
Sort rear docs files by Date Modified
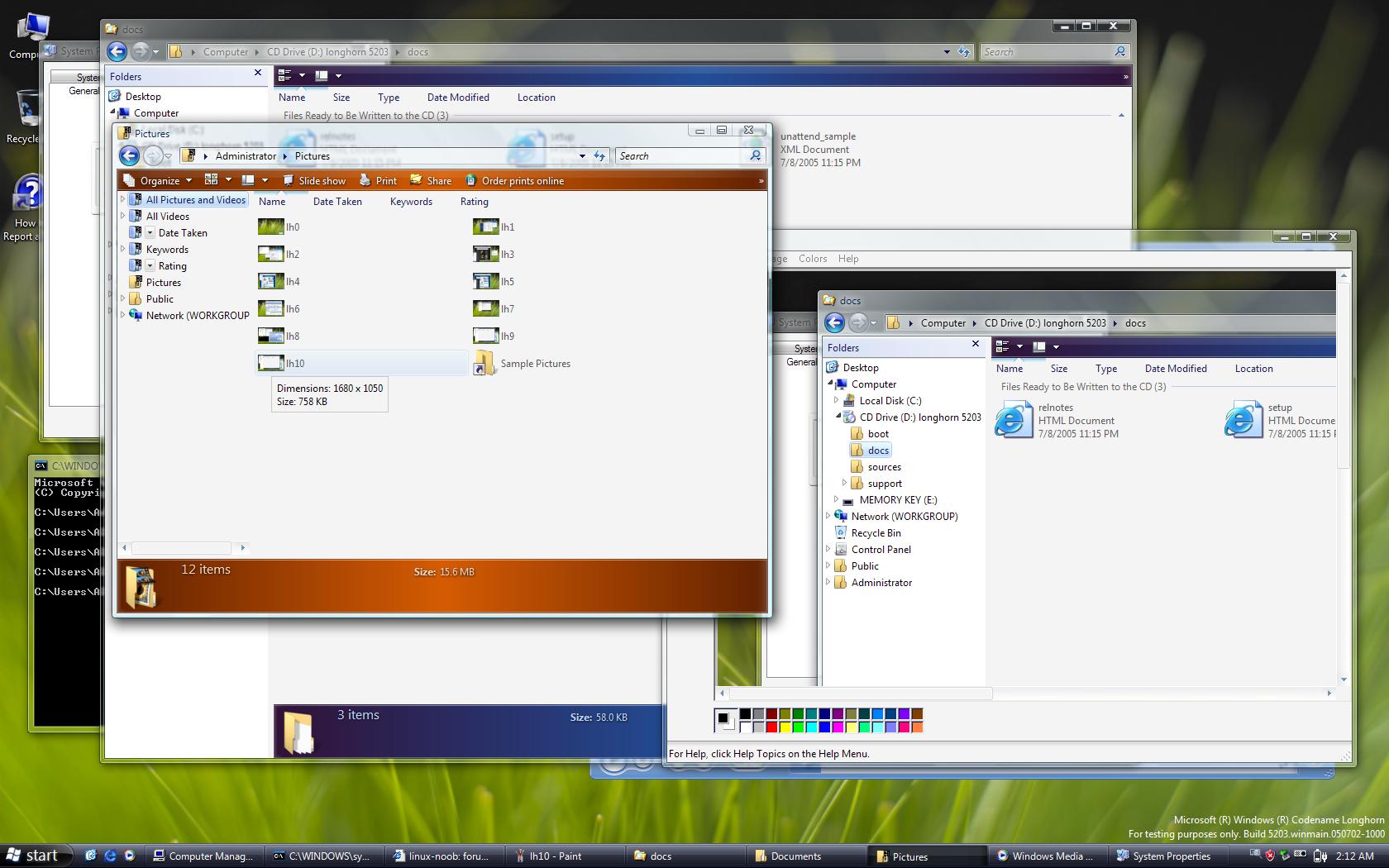click(x=458, y=98)
